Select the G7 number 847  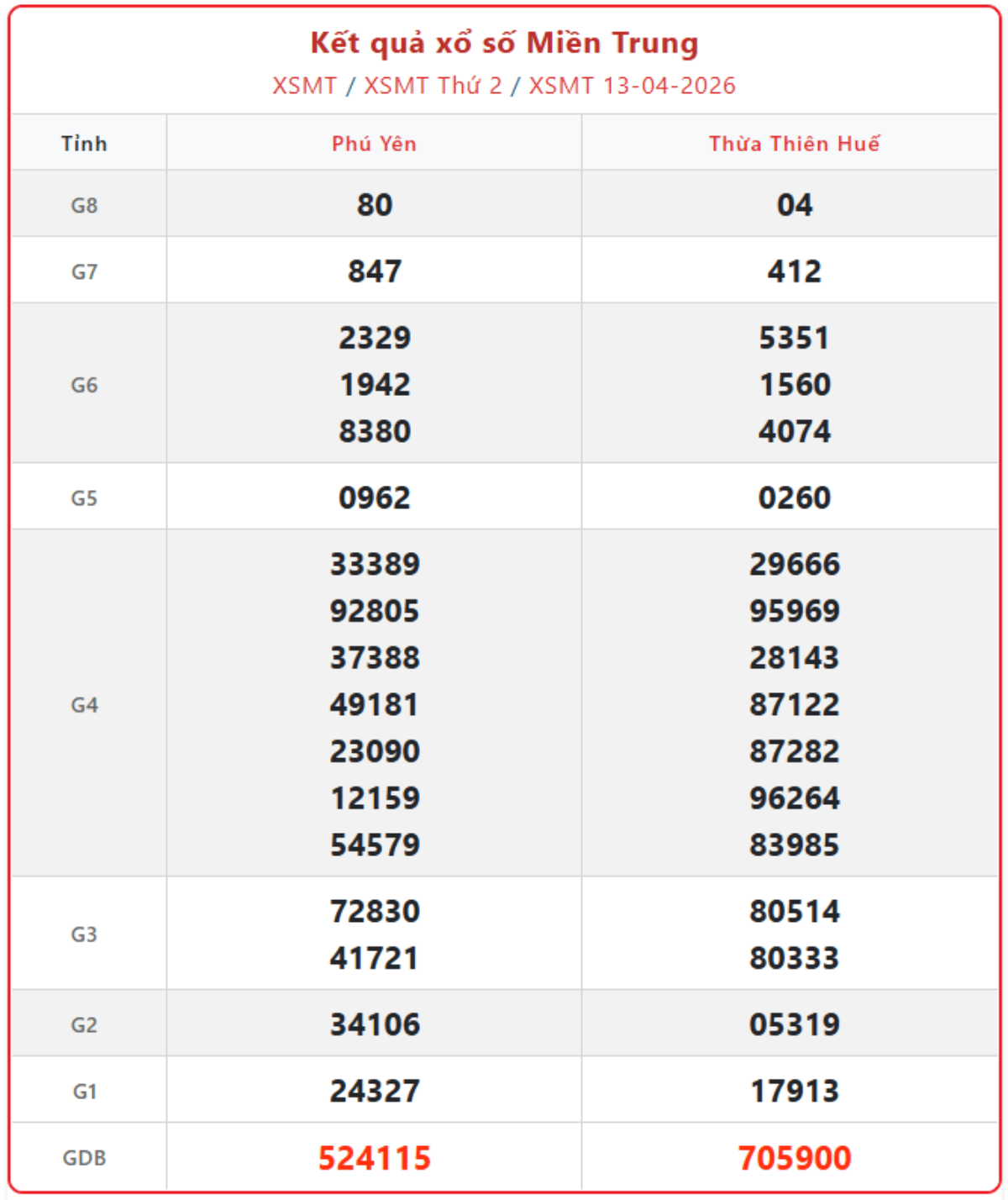click(374, 271)
